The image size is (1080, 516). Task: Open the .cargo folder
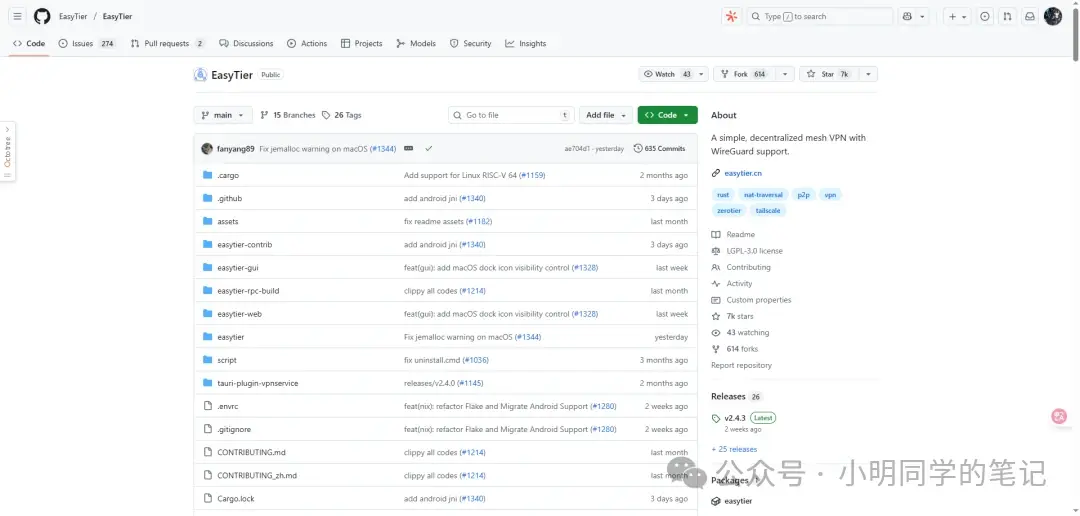pyautogui.click(x=228, y=175)
